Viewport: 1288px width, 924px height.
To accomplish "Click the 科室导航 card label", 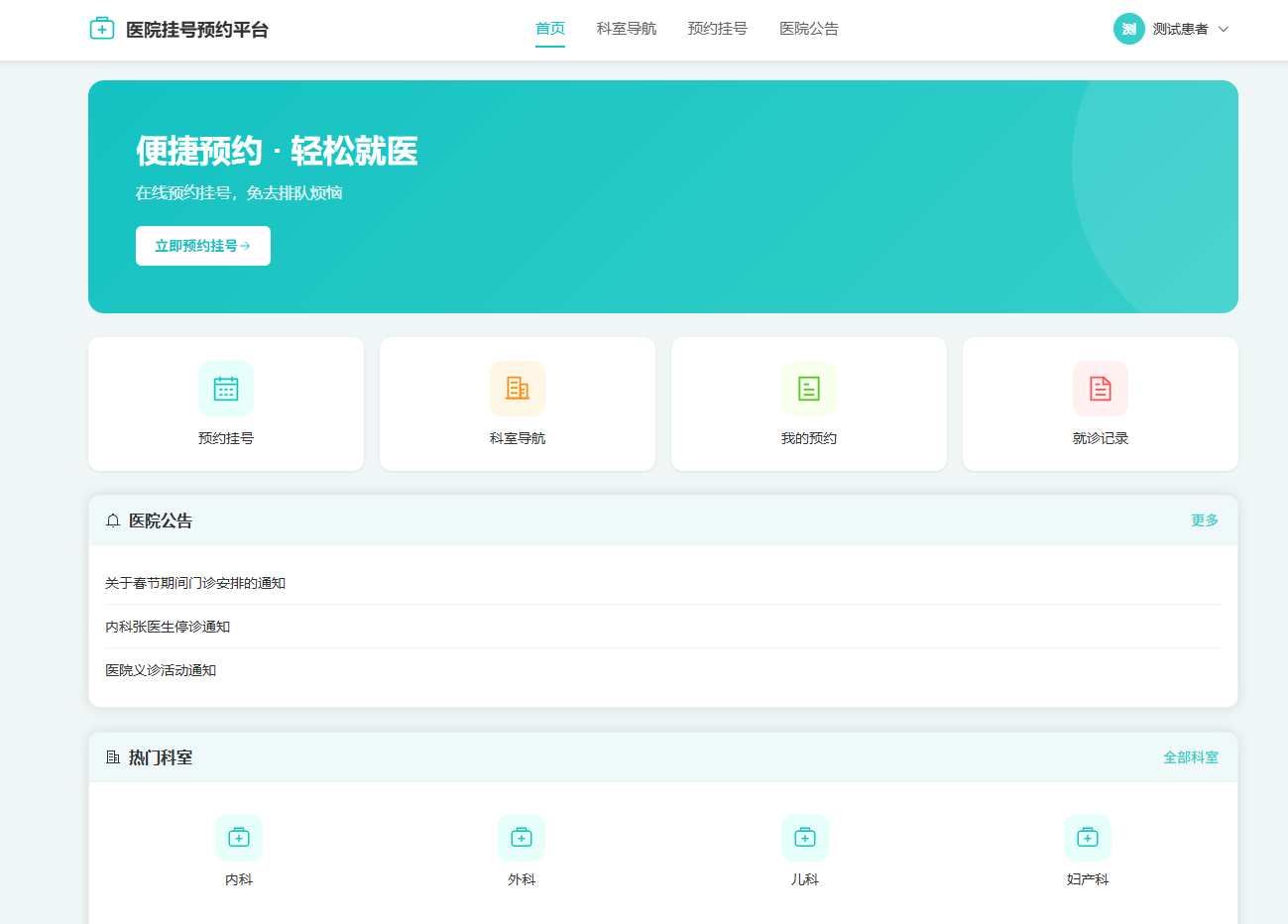I will (518, 438).
